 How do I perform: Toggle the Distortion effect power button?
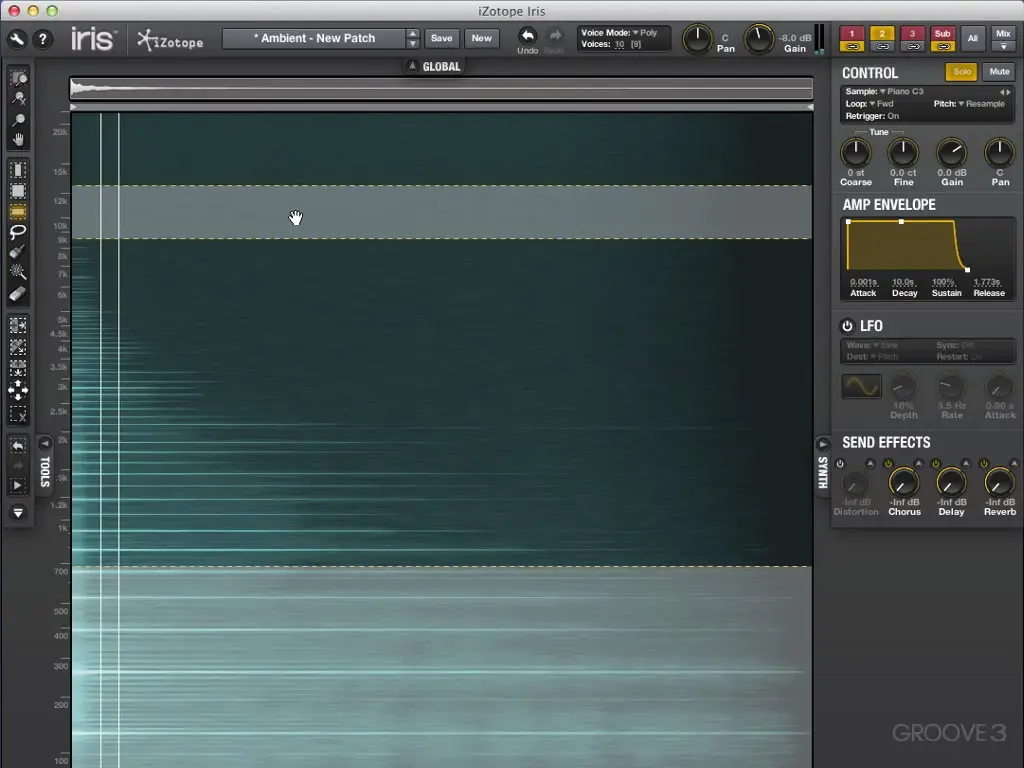(840, 464)
